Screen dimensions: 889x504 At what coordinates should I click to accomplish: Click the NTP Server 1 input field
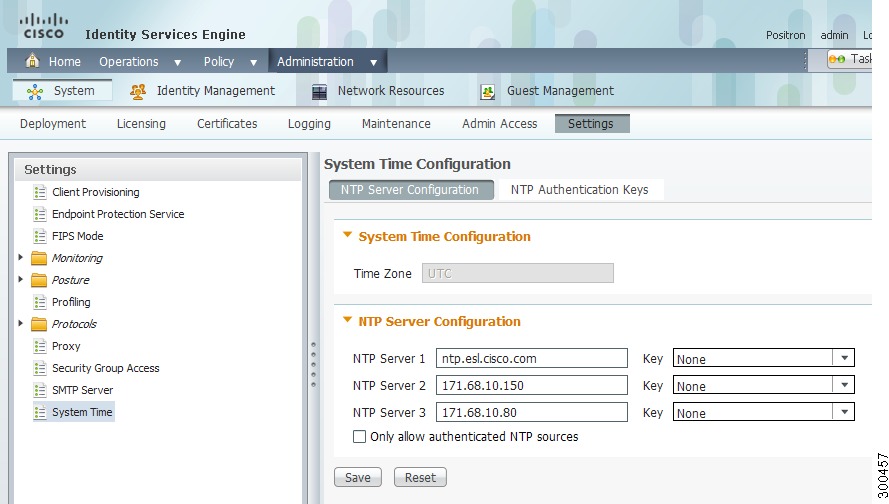(x=532, y=358)
